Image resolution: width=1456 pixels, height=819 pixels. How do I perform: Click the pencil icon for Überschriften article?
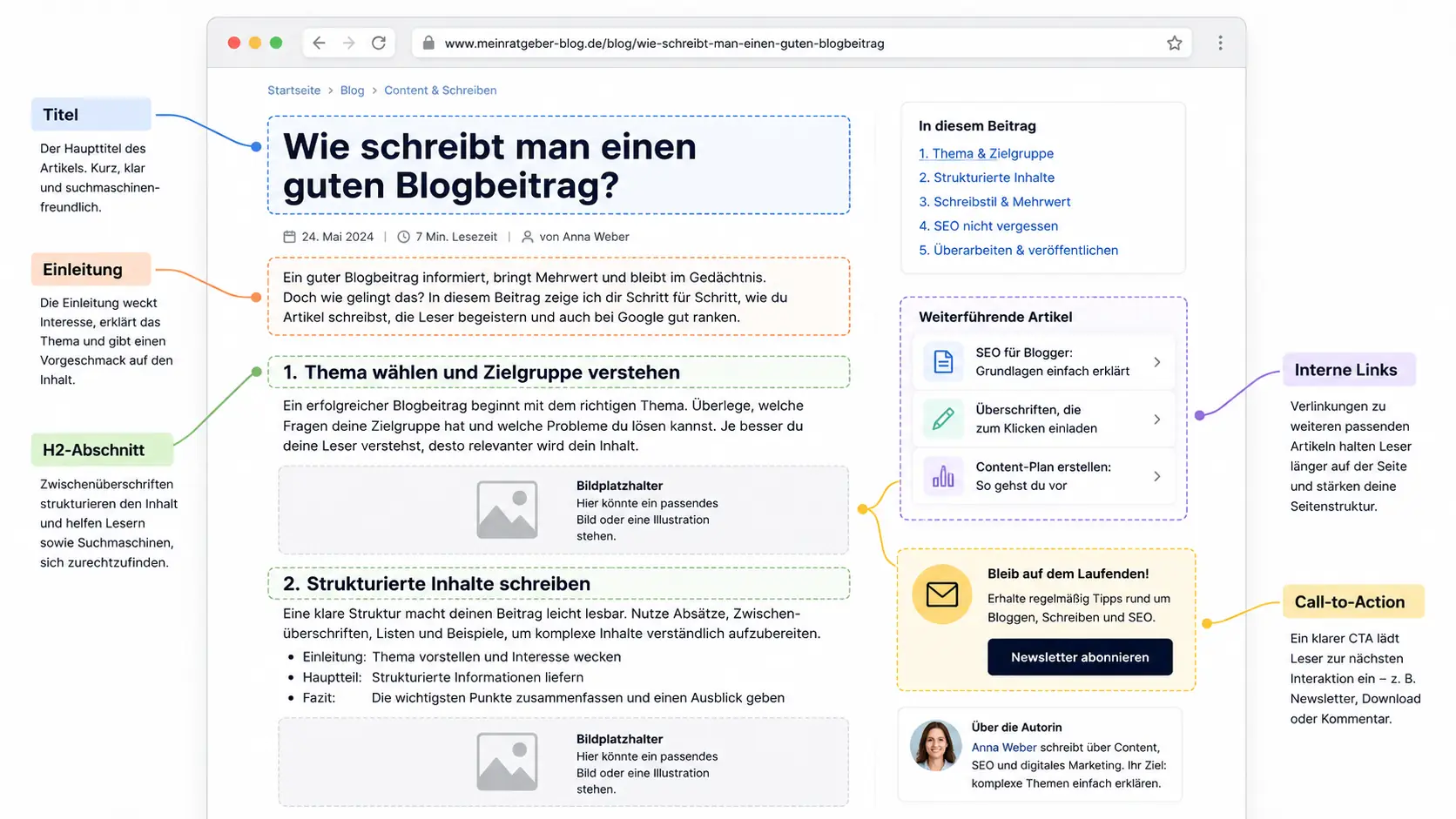pos(943,419)
